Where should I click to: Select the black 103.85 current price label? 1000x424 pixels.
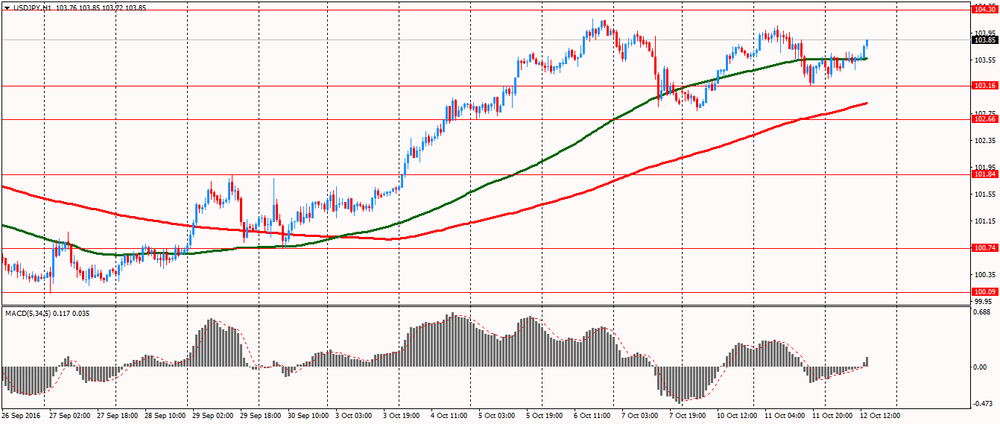(x=985, y=40)
